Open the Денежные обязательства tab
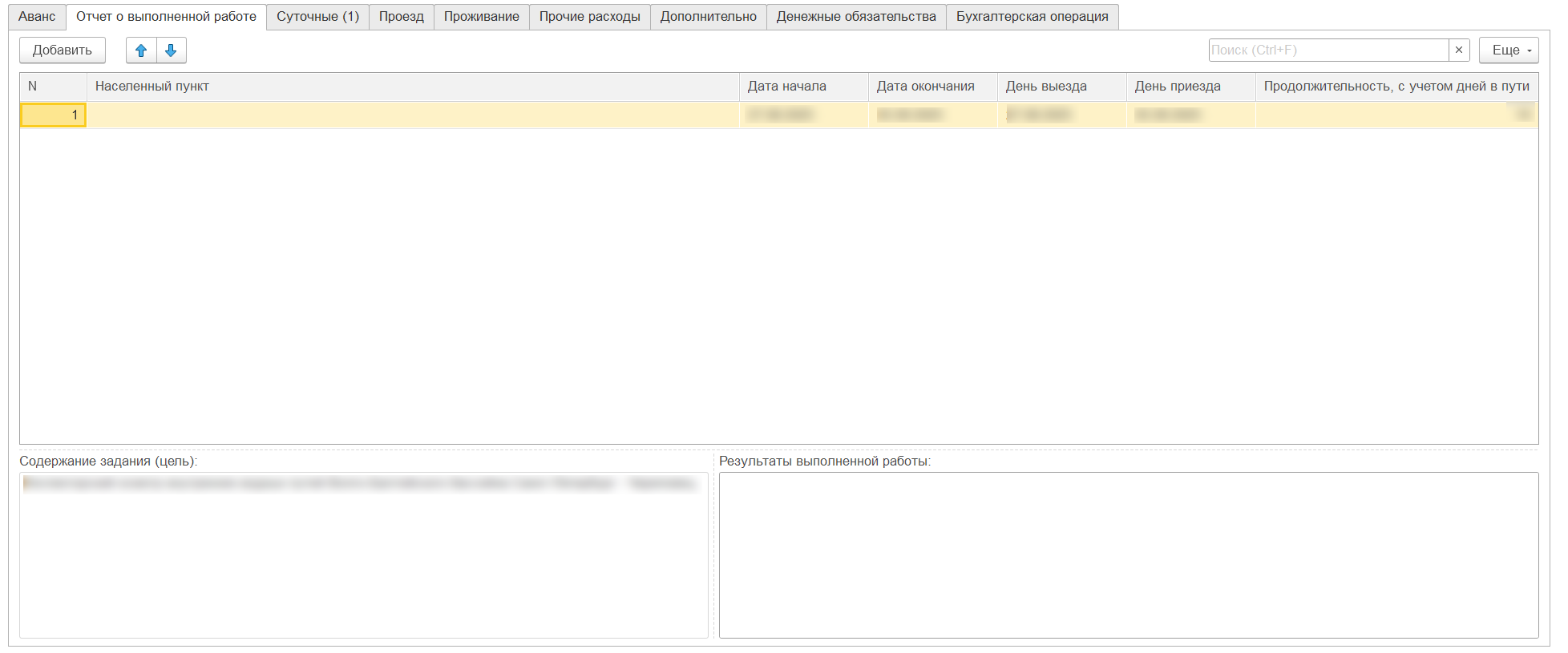 coord(855,17)
